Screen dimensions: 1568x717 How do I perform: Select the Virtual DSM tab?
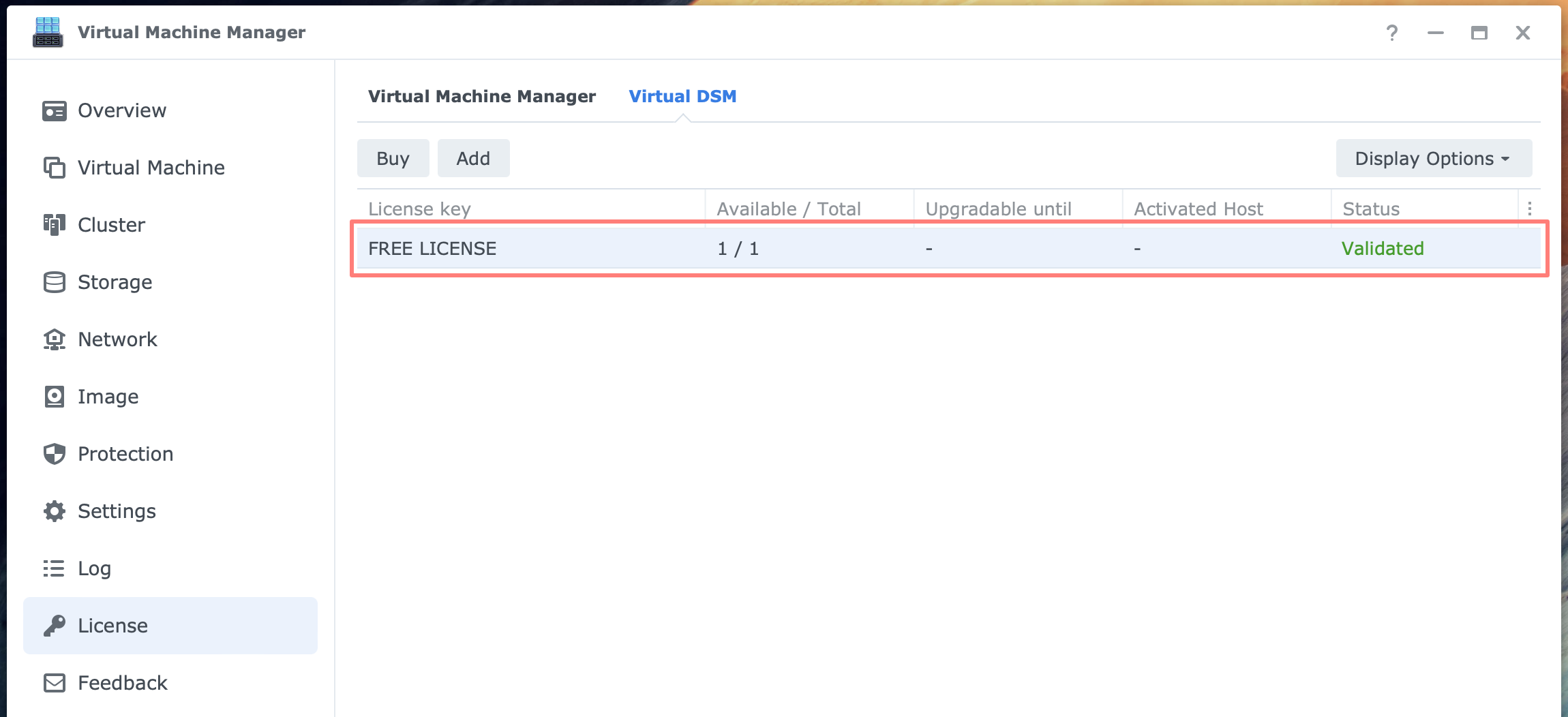[682, 96]
